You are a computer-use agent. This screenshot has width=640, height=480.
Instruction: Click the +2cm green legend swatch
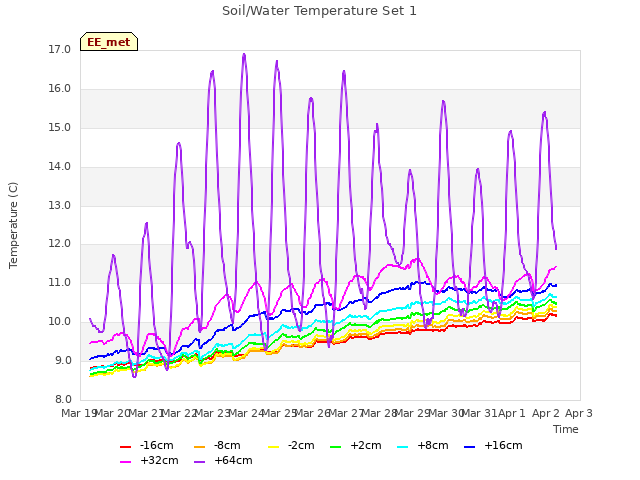336,447
